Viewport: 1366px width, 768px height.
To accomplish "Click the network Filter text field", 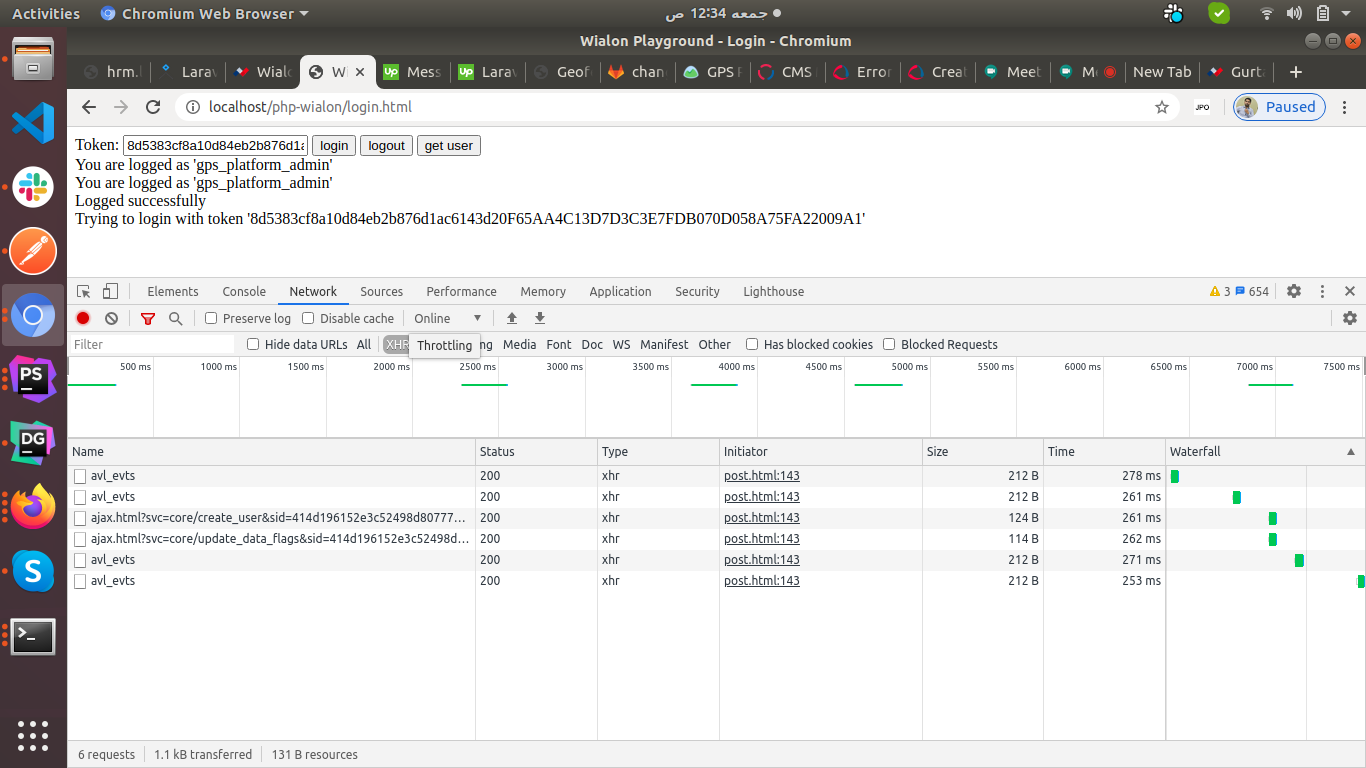I will click(x=152, y=344).
